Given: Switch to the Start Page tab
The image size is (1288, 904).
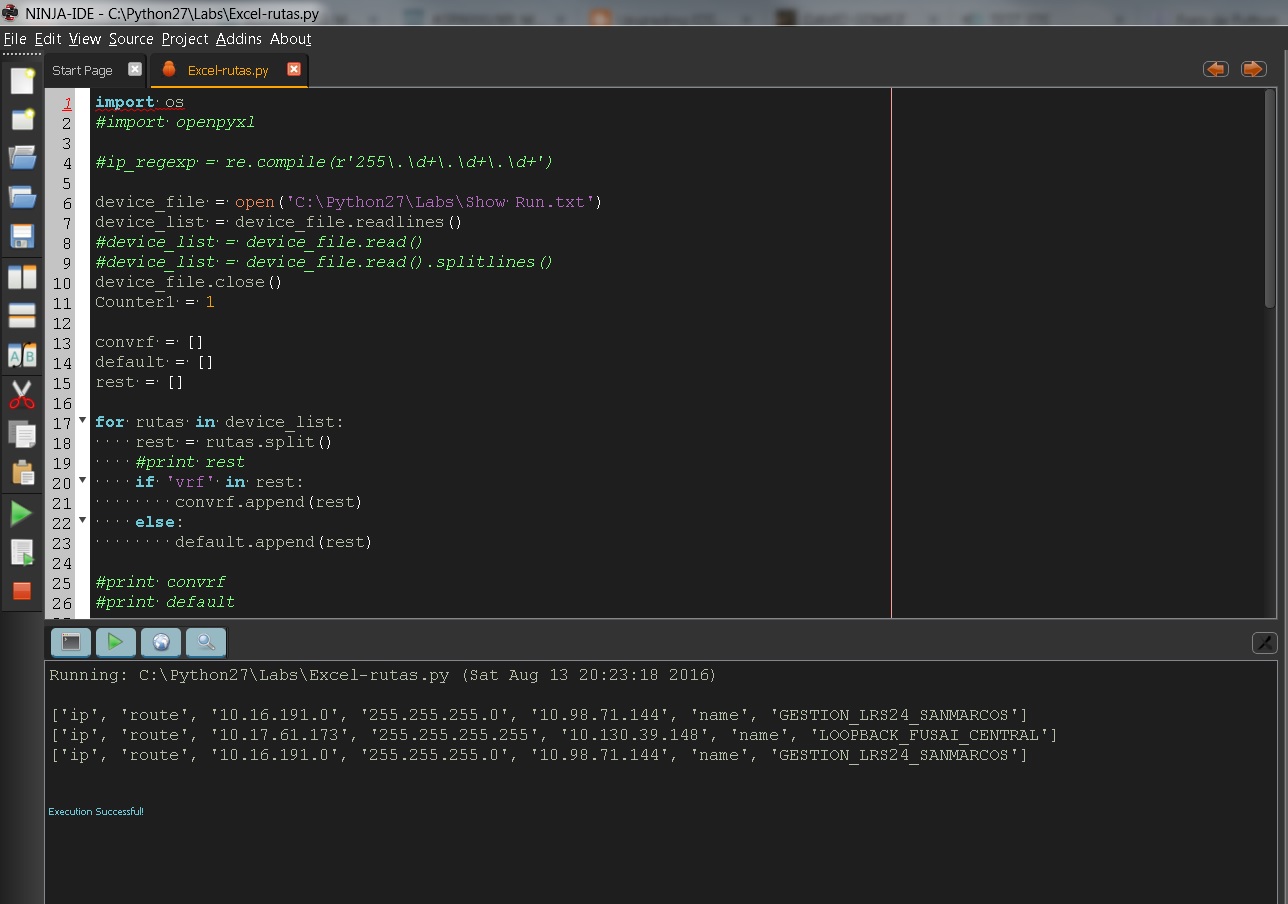Looking at the screenshot, I should pyautogui.click(x=82, y=70).
